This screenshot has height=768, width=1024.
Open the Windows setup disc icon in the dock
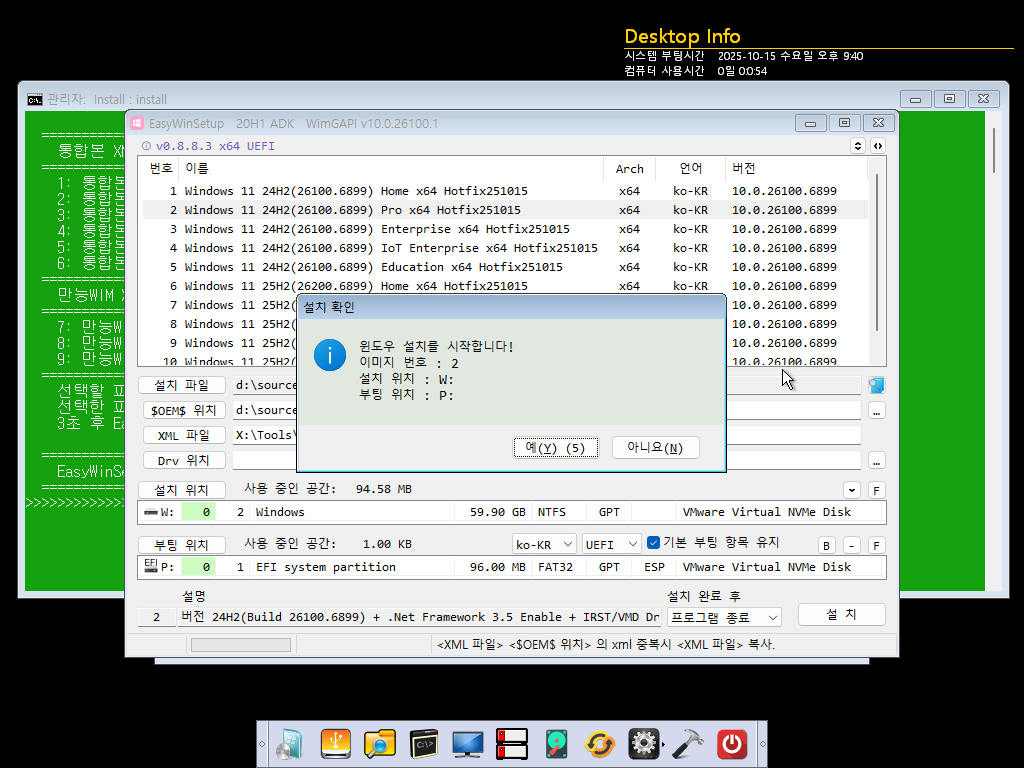coord(290,744)
